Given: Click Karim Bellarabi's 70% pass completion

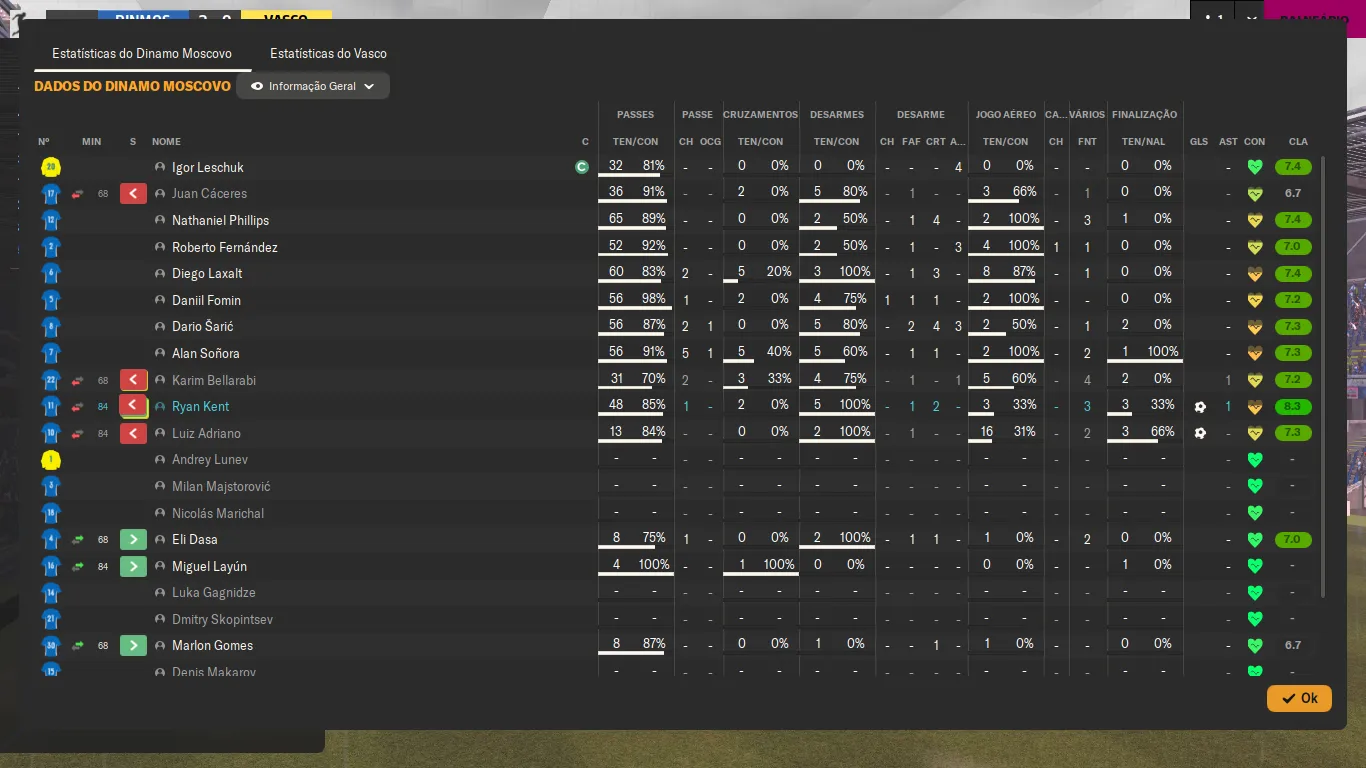Looking at the screenshot, I should tap(653, 379).
